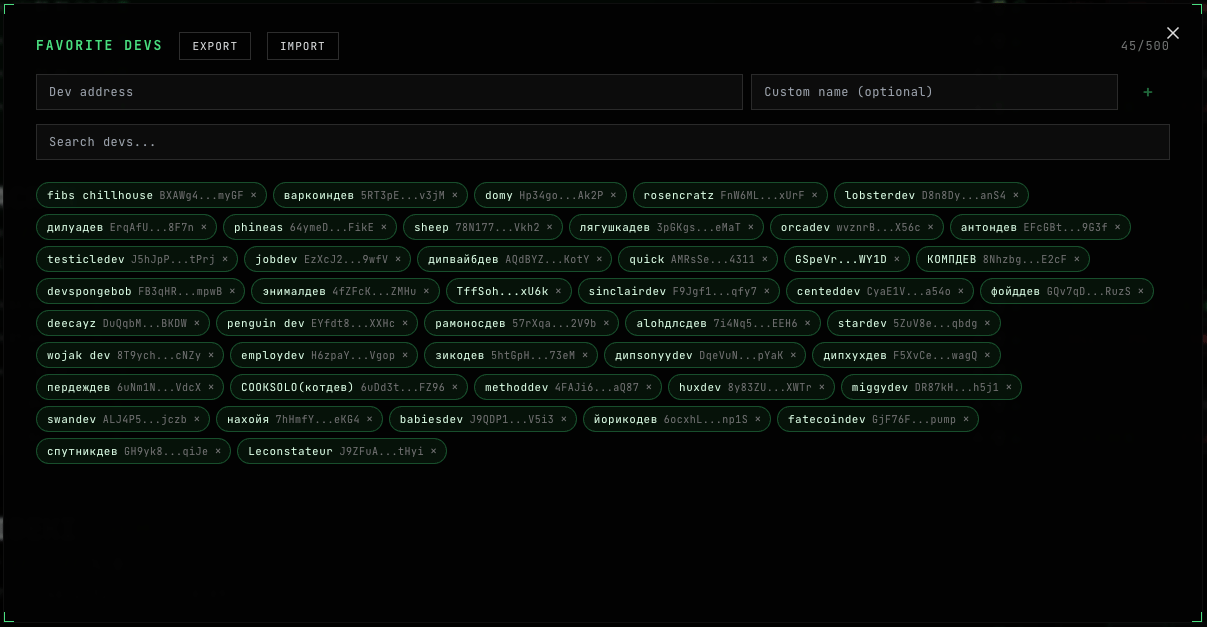
Task: Select the йорикодев chip name
Action: point(625,419)
